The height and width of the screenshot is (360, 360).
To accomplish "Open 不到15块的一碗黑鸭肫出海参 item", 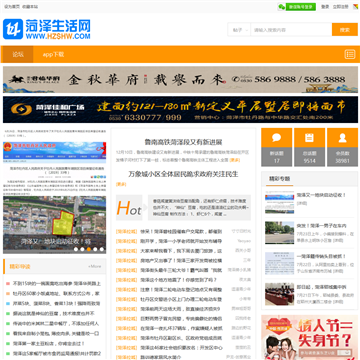I will click(x=57, y=284).
